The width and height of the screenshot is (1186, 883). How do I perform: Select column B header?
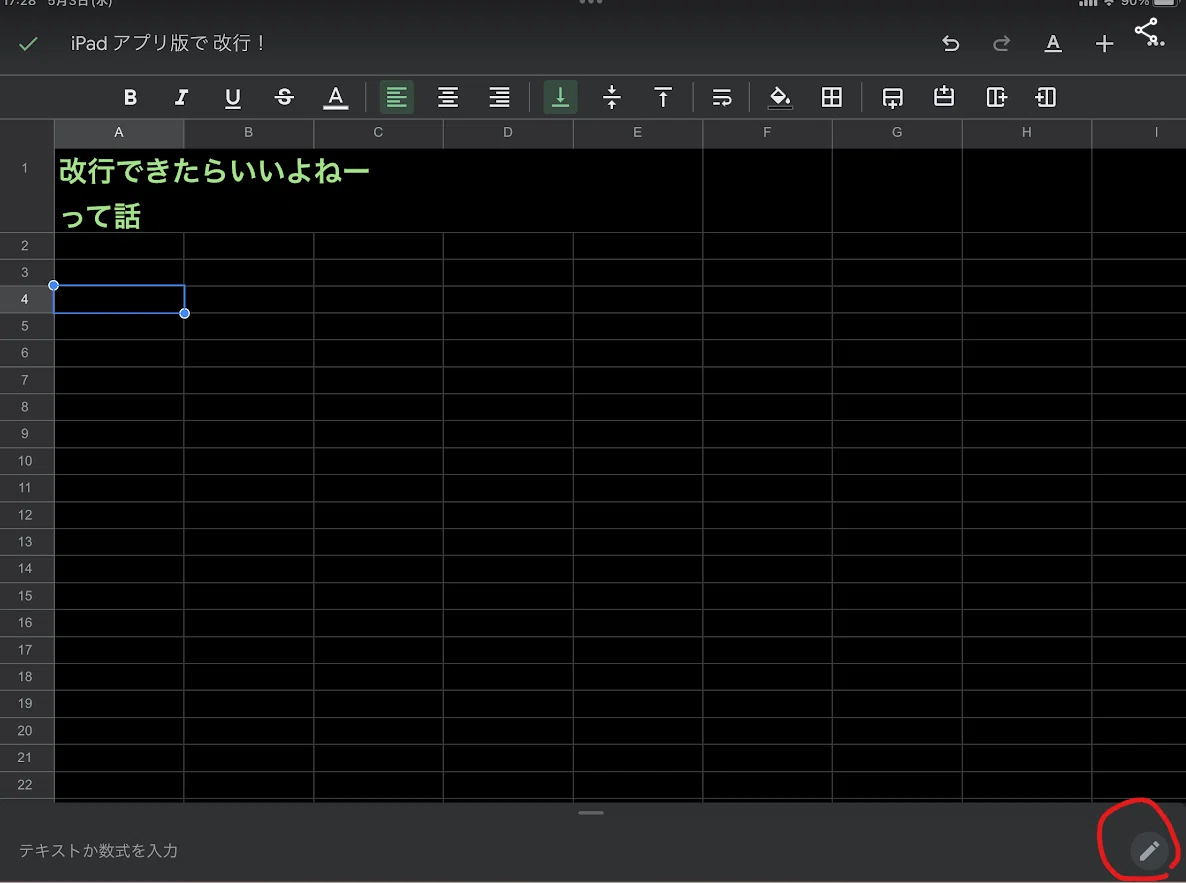pyautogui.click(x=249, y=132)
